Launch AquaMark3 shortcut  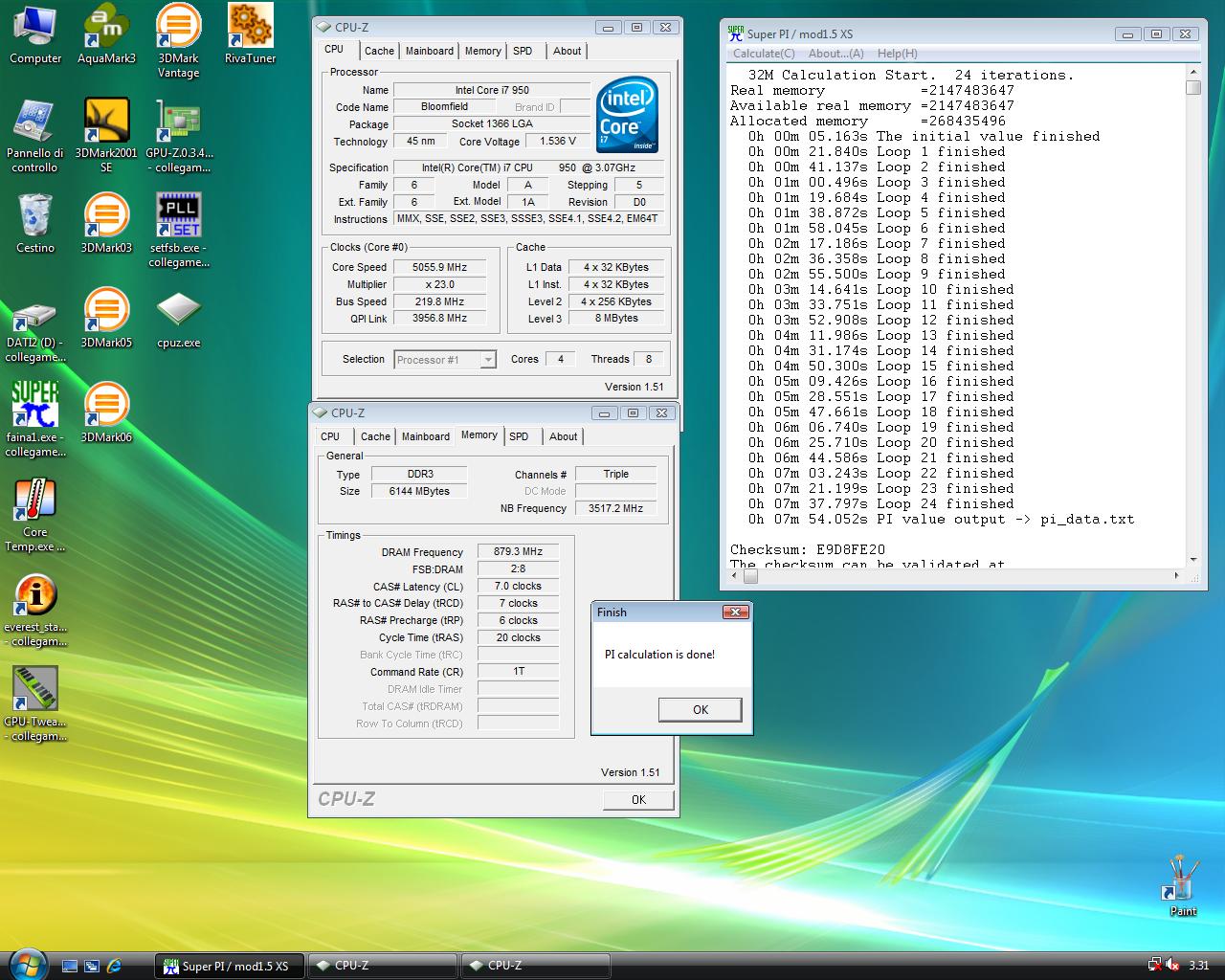106,34
